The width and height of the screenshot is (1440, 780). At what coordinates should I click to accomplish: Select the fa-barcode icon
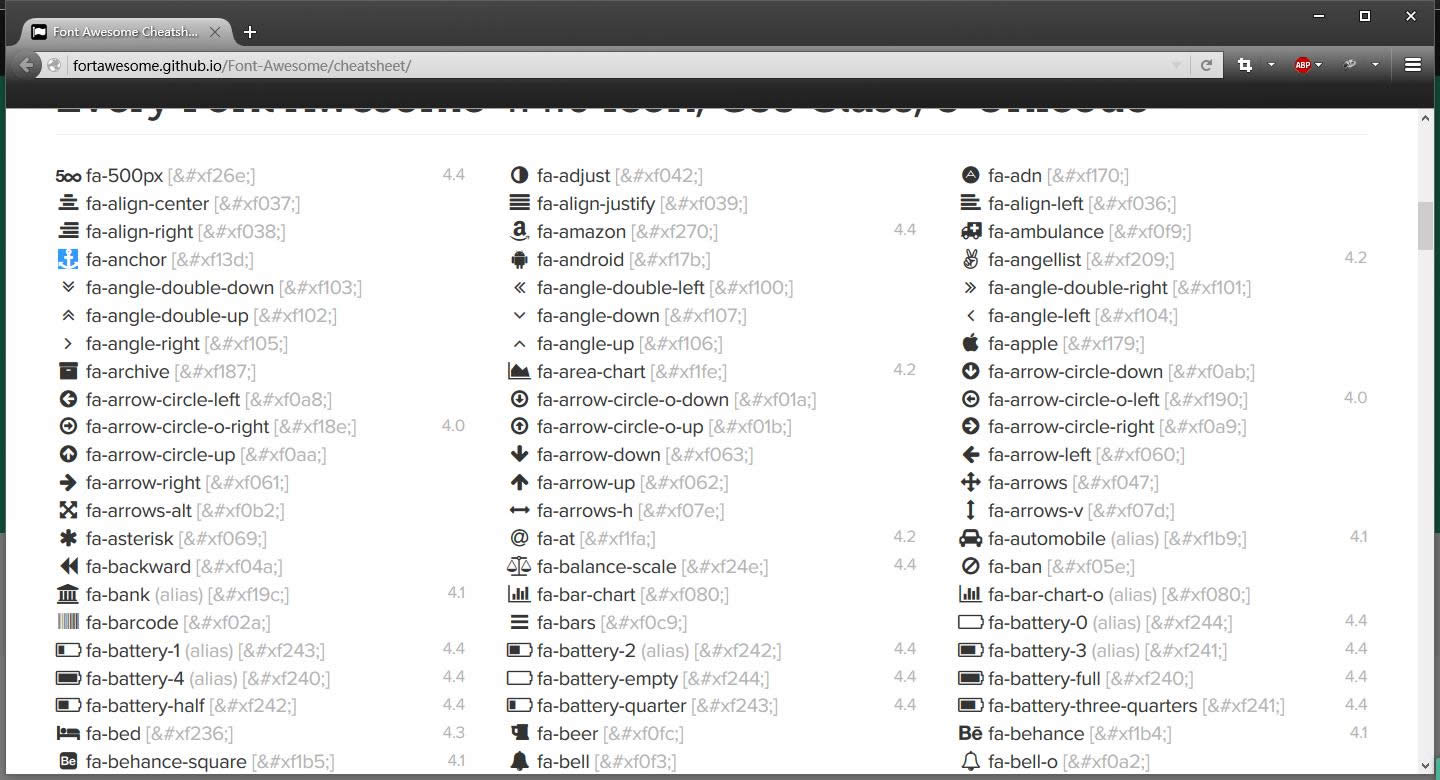tap(67, 623)
